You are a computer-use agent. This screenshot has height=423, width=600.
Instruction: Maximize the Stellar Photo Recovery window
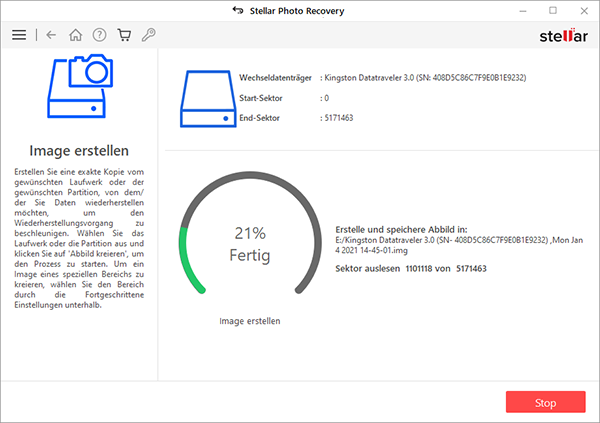[x=553, y=11]
